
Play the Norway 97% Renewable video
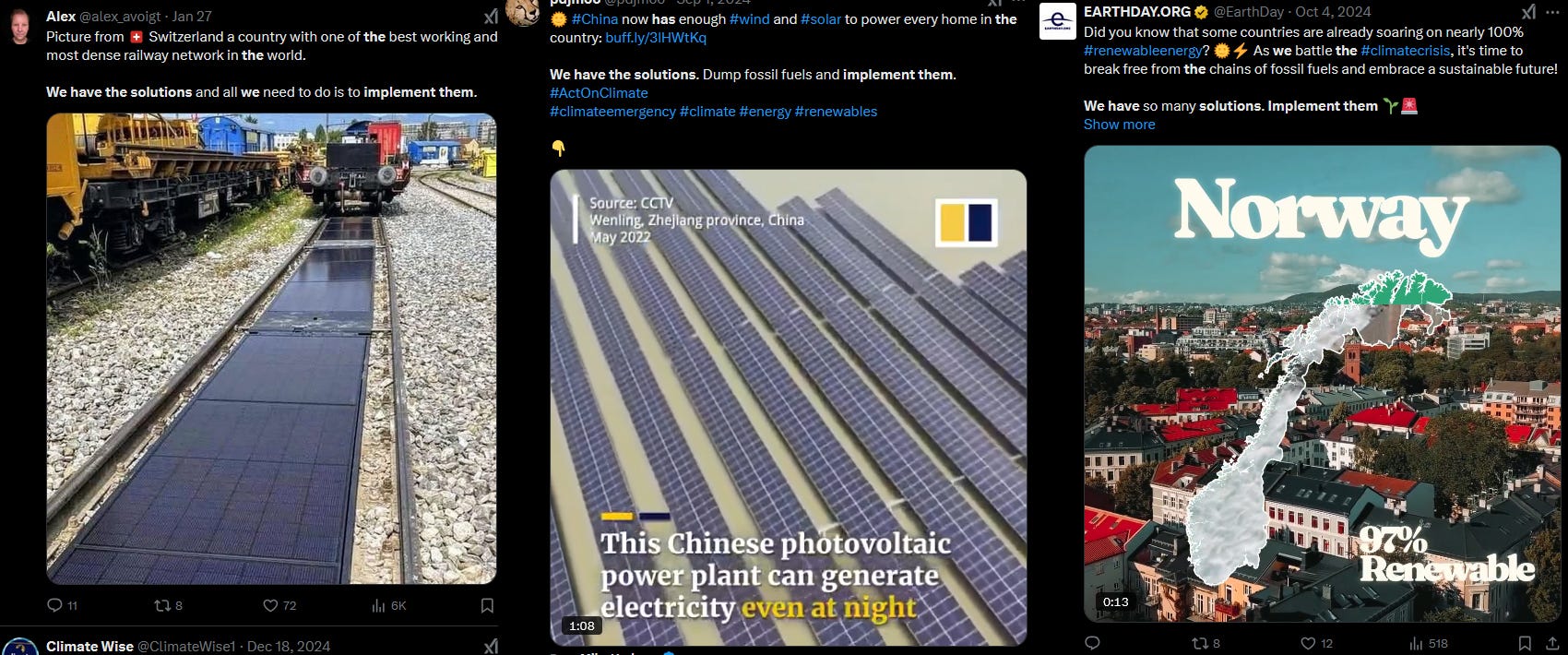1323,384
